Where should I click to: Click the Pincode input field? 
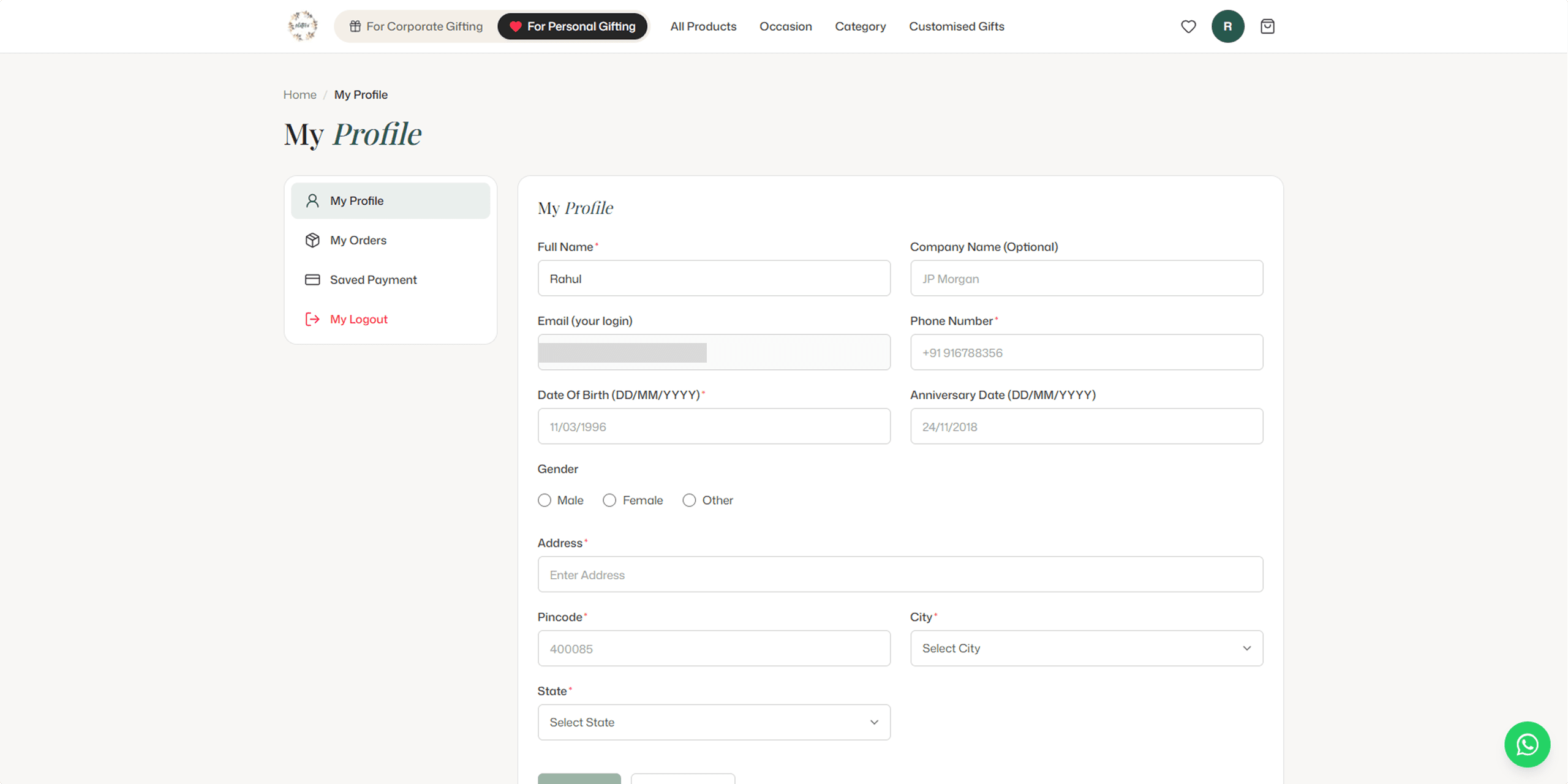[x=714, y=648]
